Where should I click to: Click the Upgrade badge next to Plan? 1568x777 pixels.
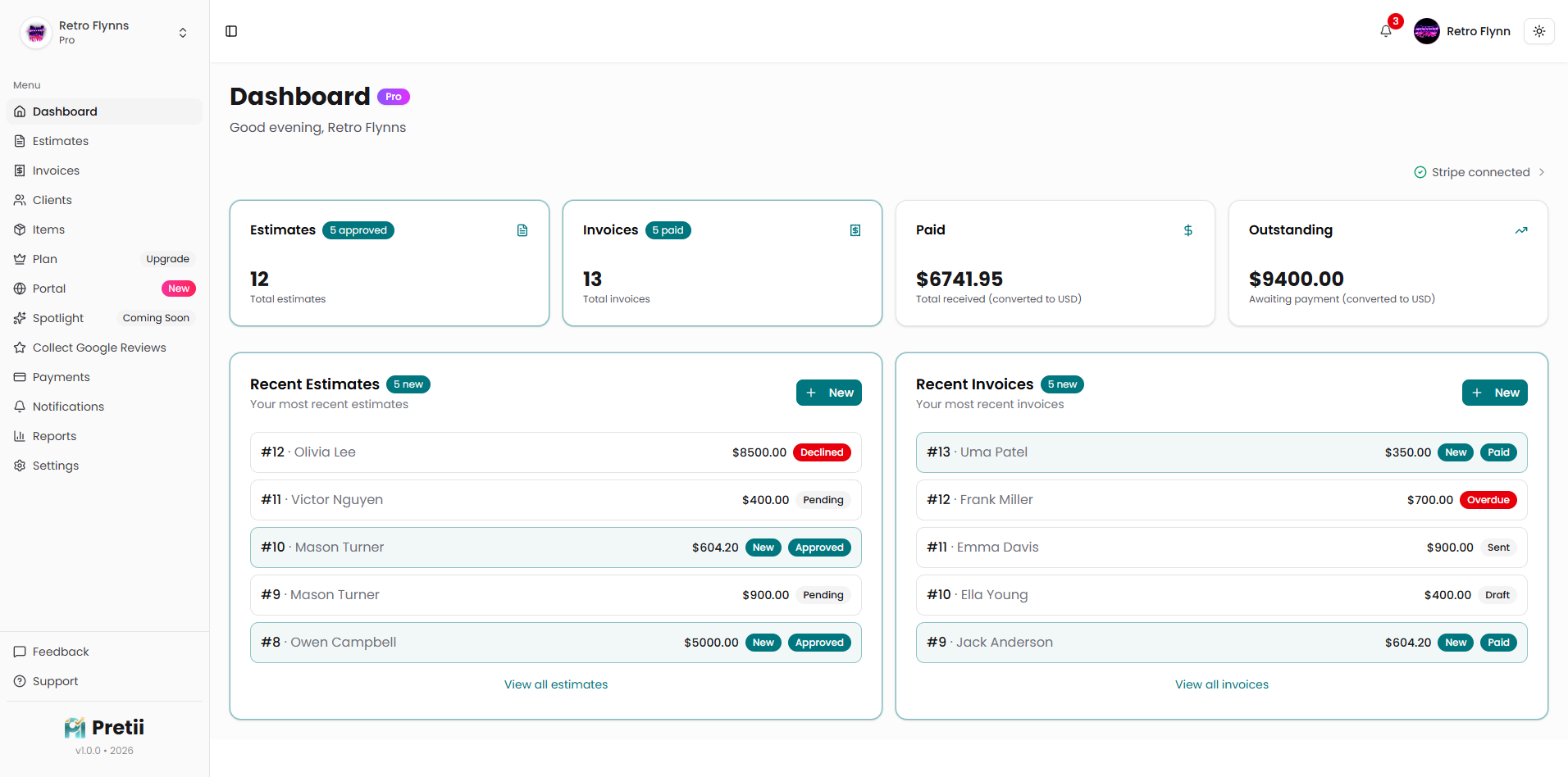(167, 259)
